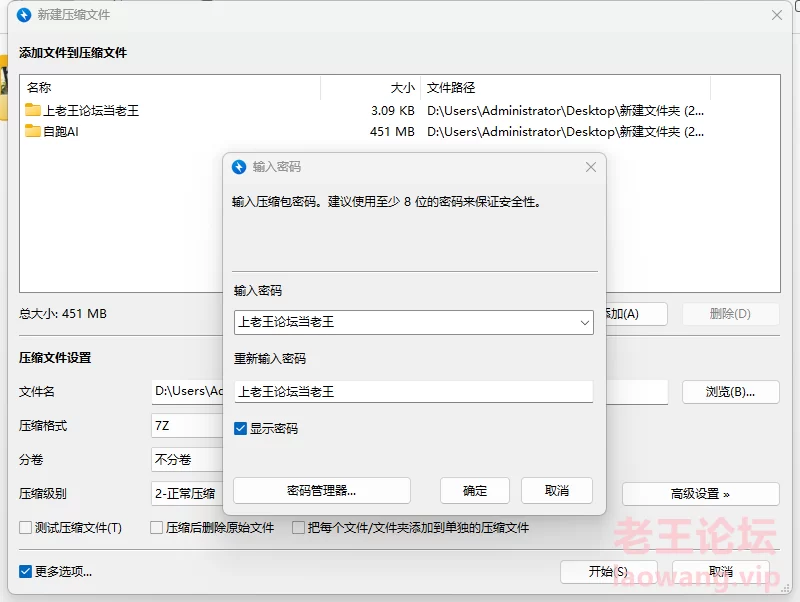Viewport: 800px width, 602px height.
Task: Close the 输入密码 dialog
Action: (x=591, y=167)
